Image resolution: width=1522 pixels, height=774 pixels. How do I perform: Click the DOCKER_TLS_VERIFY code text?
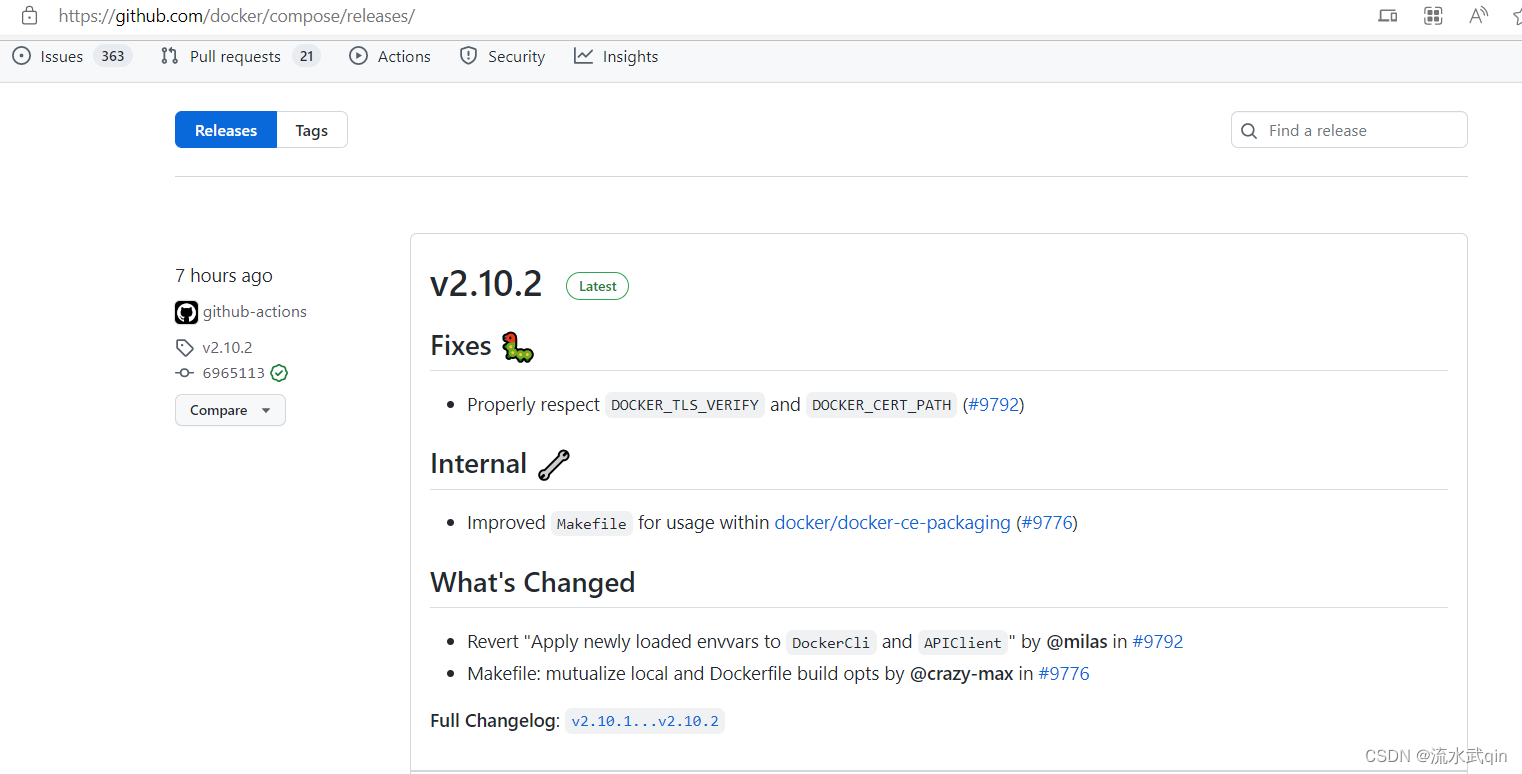click(x=685, y=405)
